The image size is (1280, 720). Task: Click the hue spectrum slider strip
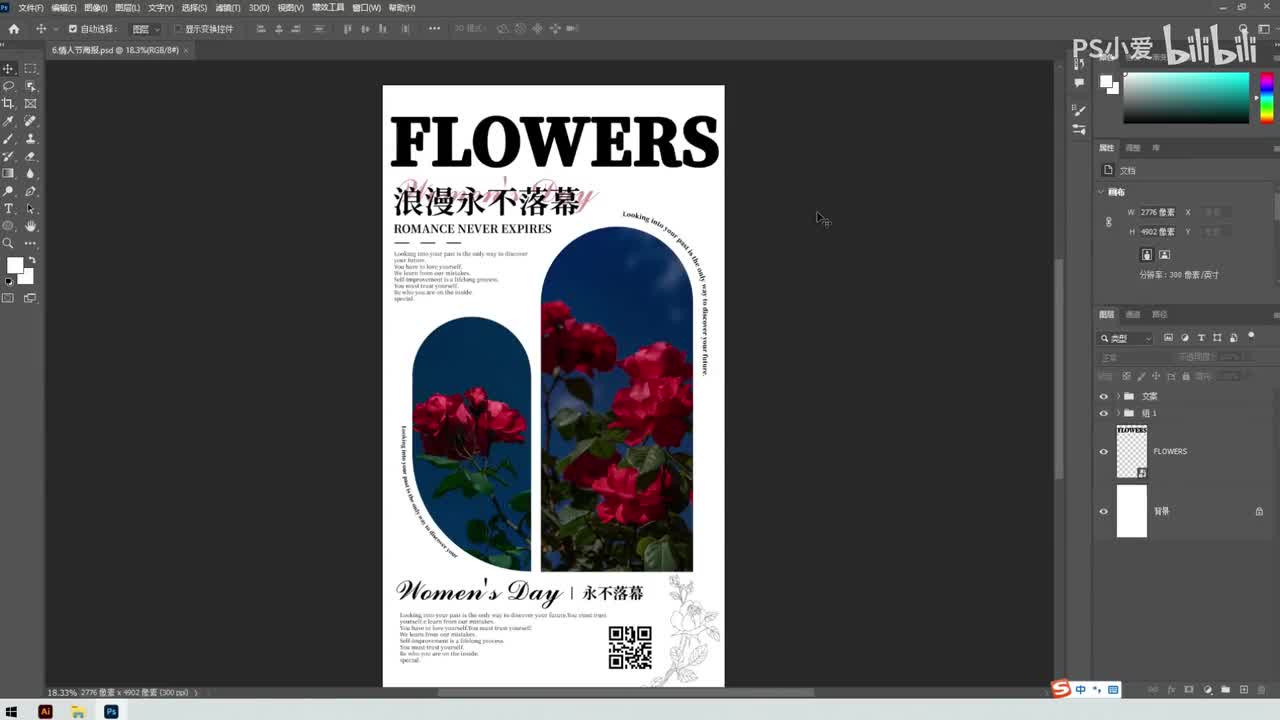1266,98
